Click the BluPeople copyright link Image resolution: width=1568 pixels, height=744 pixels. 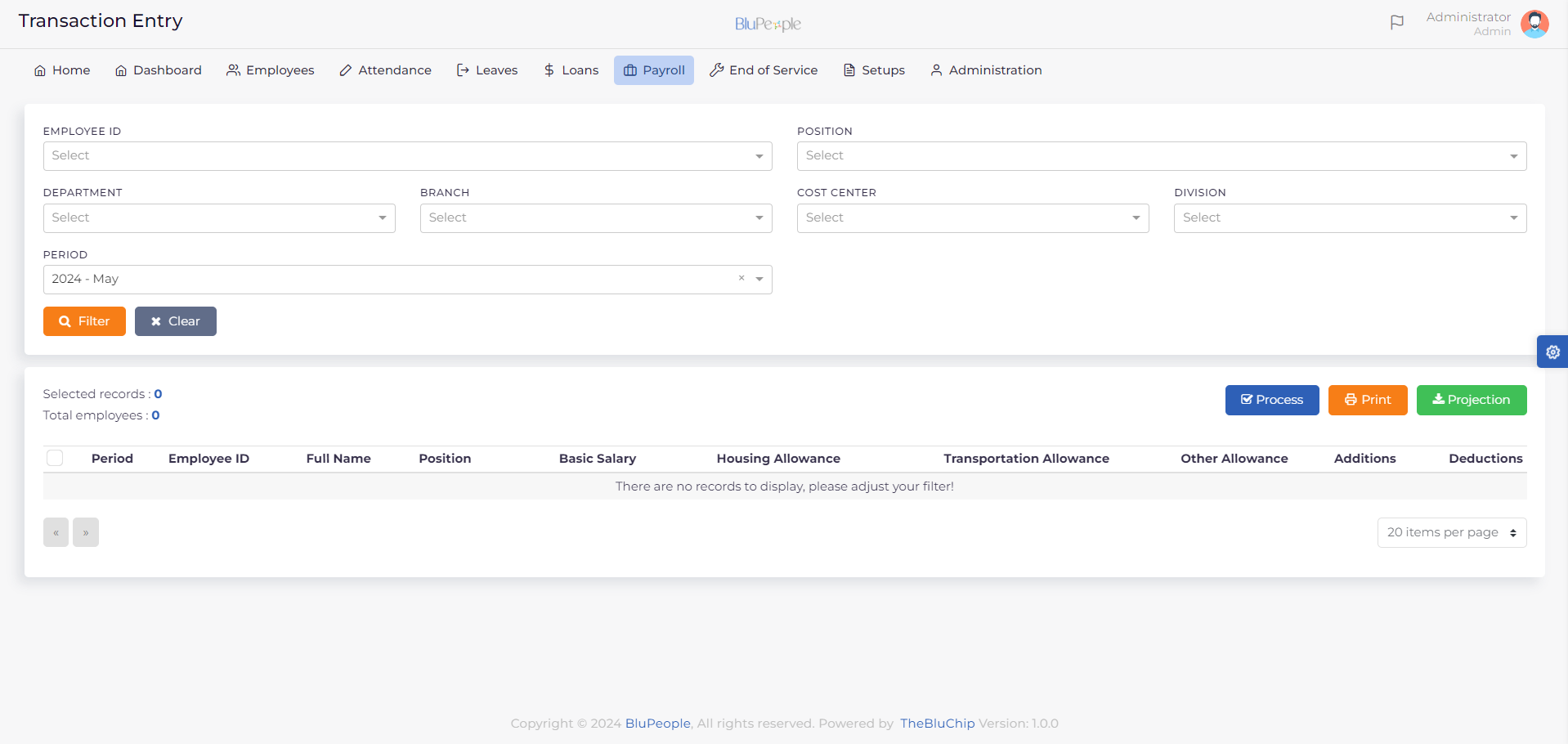coord(657,723)
